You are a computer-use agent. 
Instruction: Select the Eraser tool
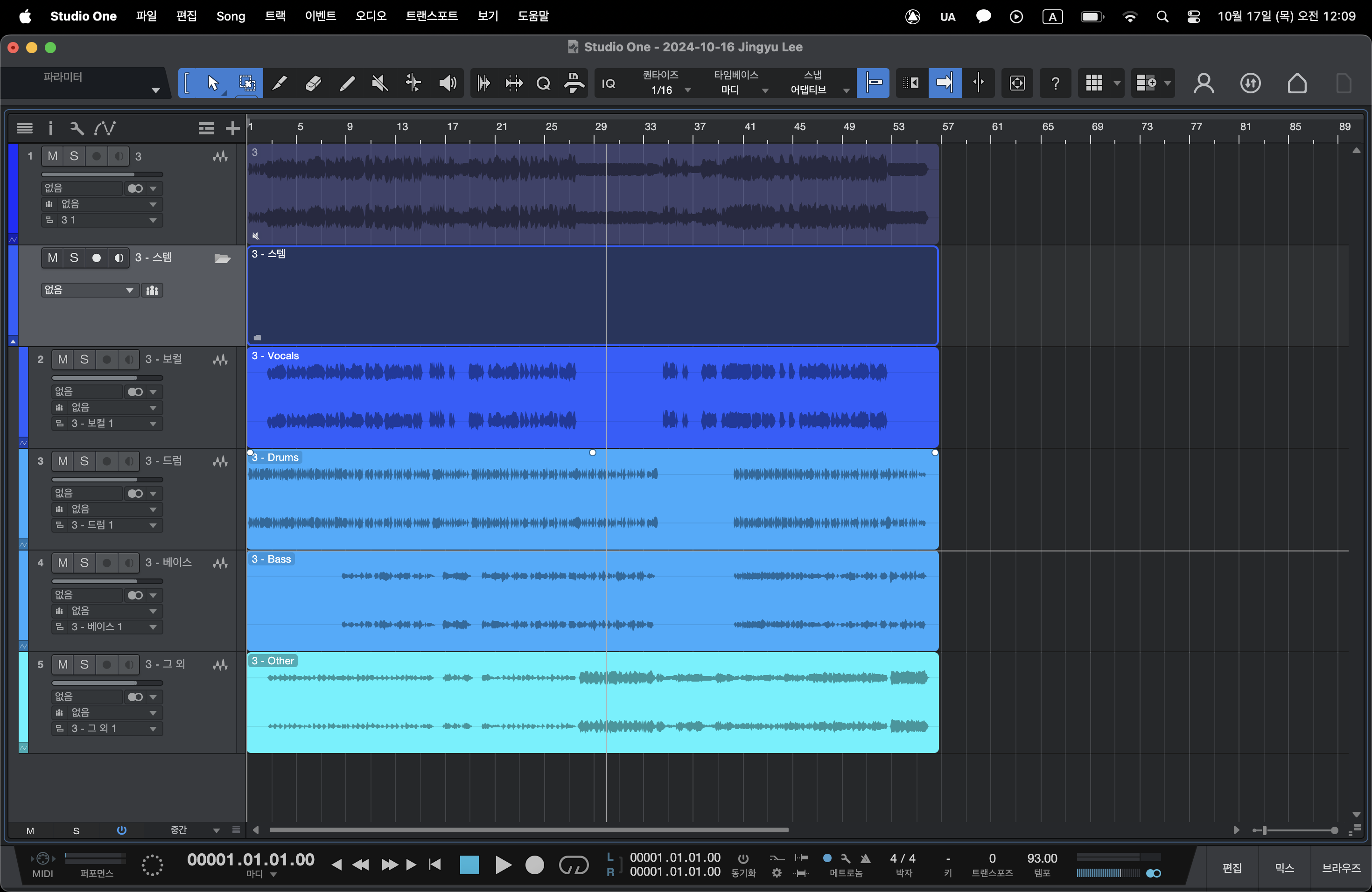(x=313, y=84)
